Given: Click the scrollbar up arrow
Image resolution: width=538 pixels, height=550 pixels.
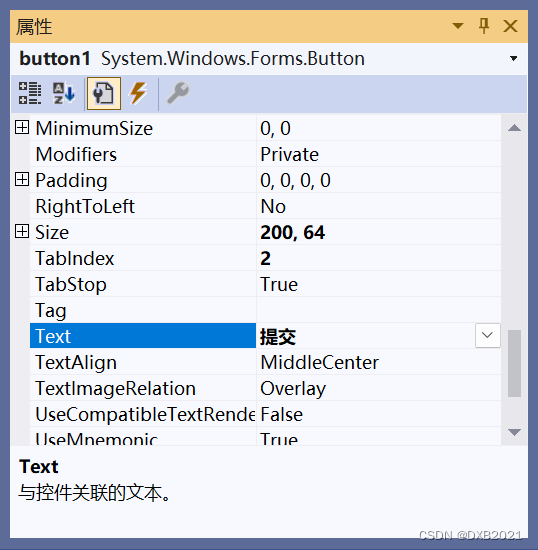Looking at the screenshot, I should pyautogui.click(x=514, y=128).
